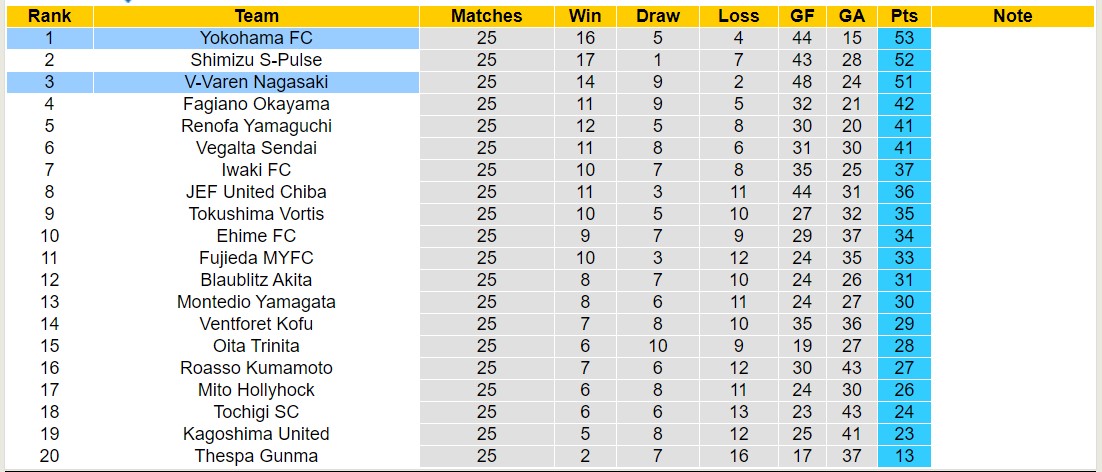The height and width of the screenshot is (472, 1102).
Task: Click on Fagiano Okayama team name
Action: click(256, 104)
